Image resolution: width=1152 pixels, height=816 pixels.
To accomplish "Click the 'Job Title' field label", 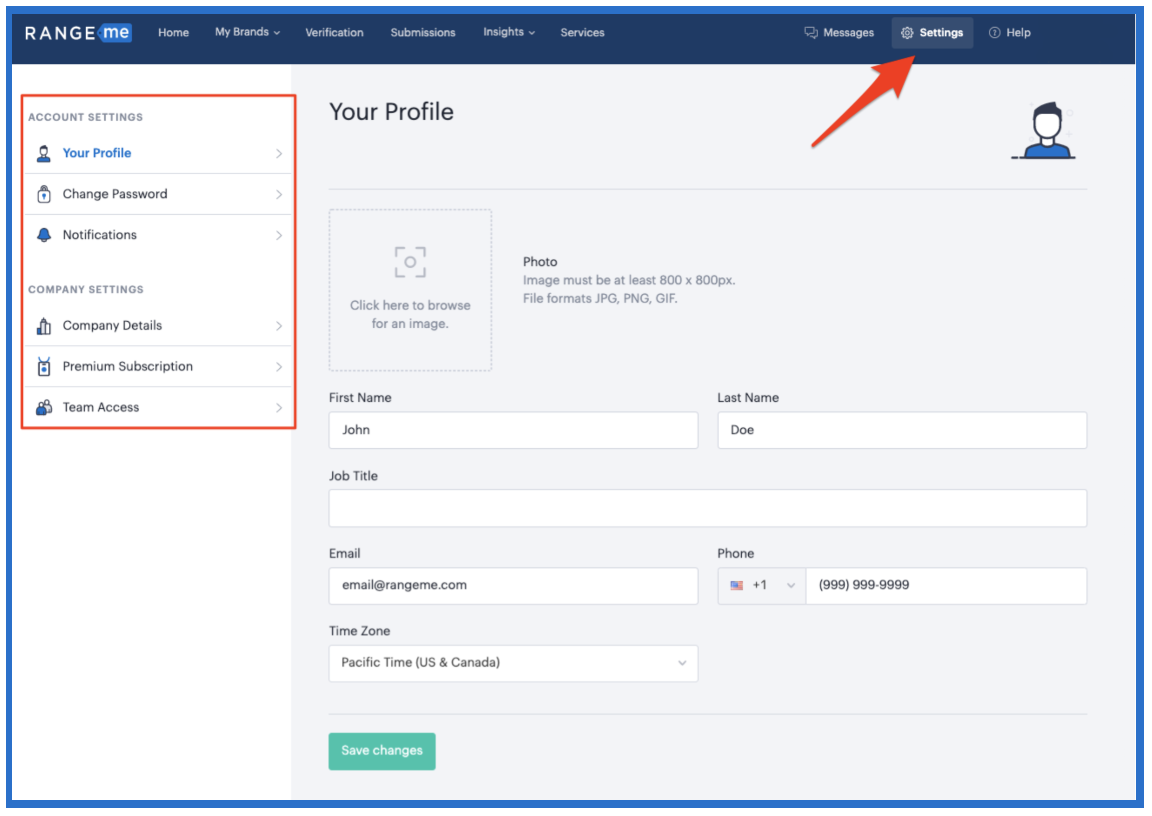I will [x=353, y=476].
